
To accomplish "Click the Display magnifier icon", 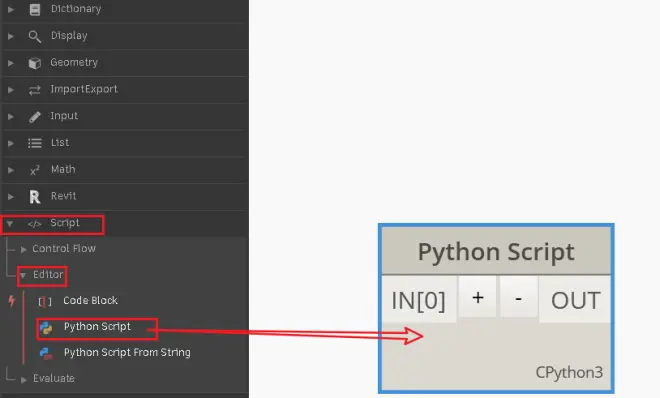I will (x=35, y=37).
